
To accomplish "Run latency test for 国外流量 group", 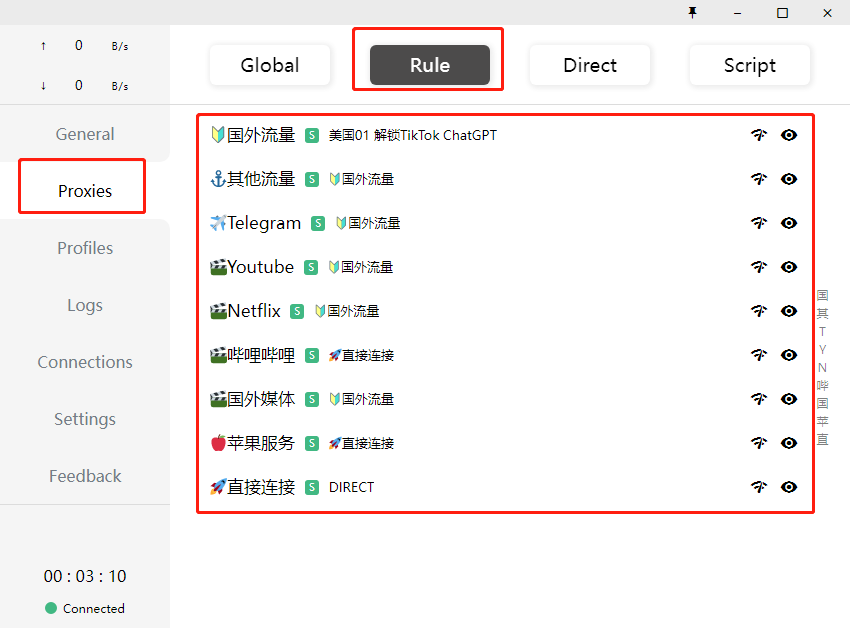I will [x=759, y=134].
